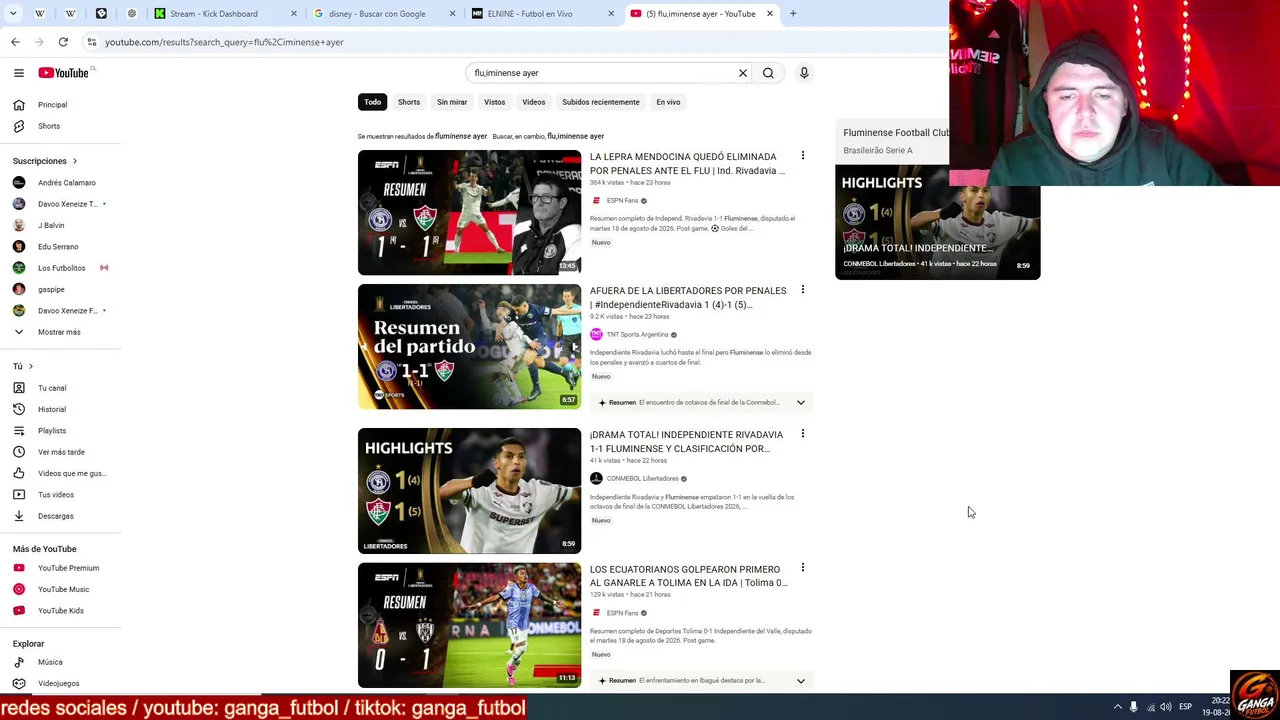Play the LA LEPRA resumen thumbnail
Image resolution: width=1280 pixels, height=720 pixels.
tap(469, 212)
